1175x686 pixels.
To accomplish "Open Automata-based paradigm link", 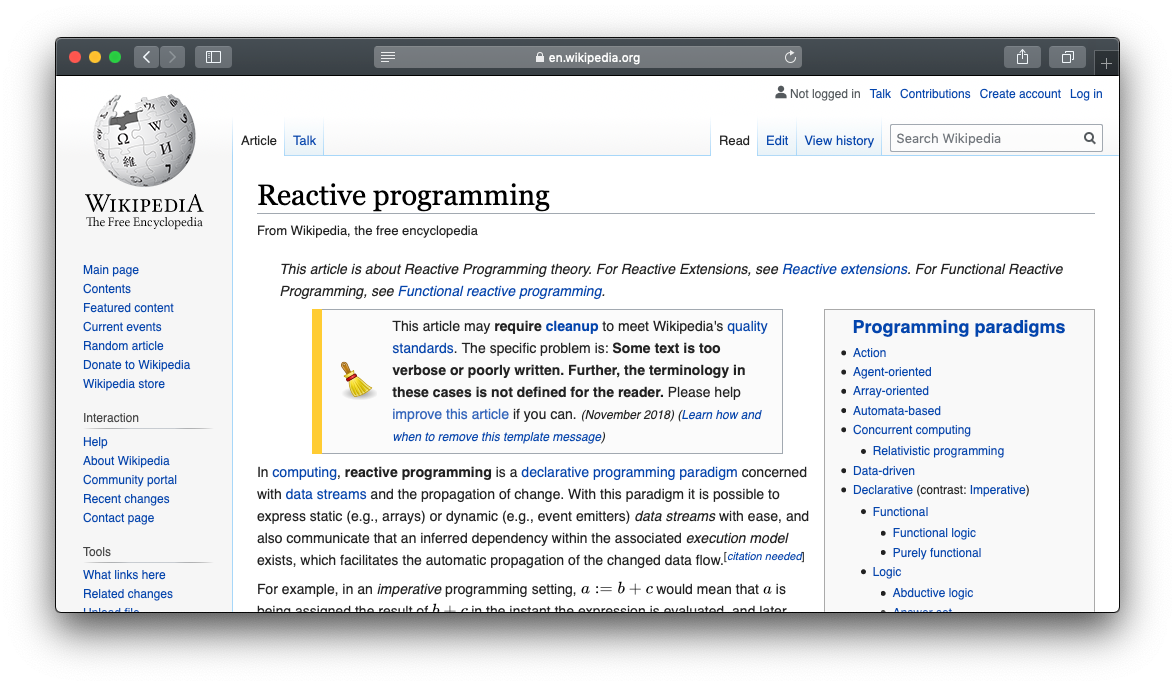I will coord(896,411).
